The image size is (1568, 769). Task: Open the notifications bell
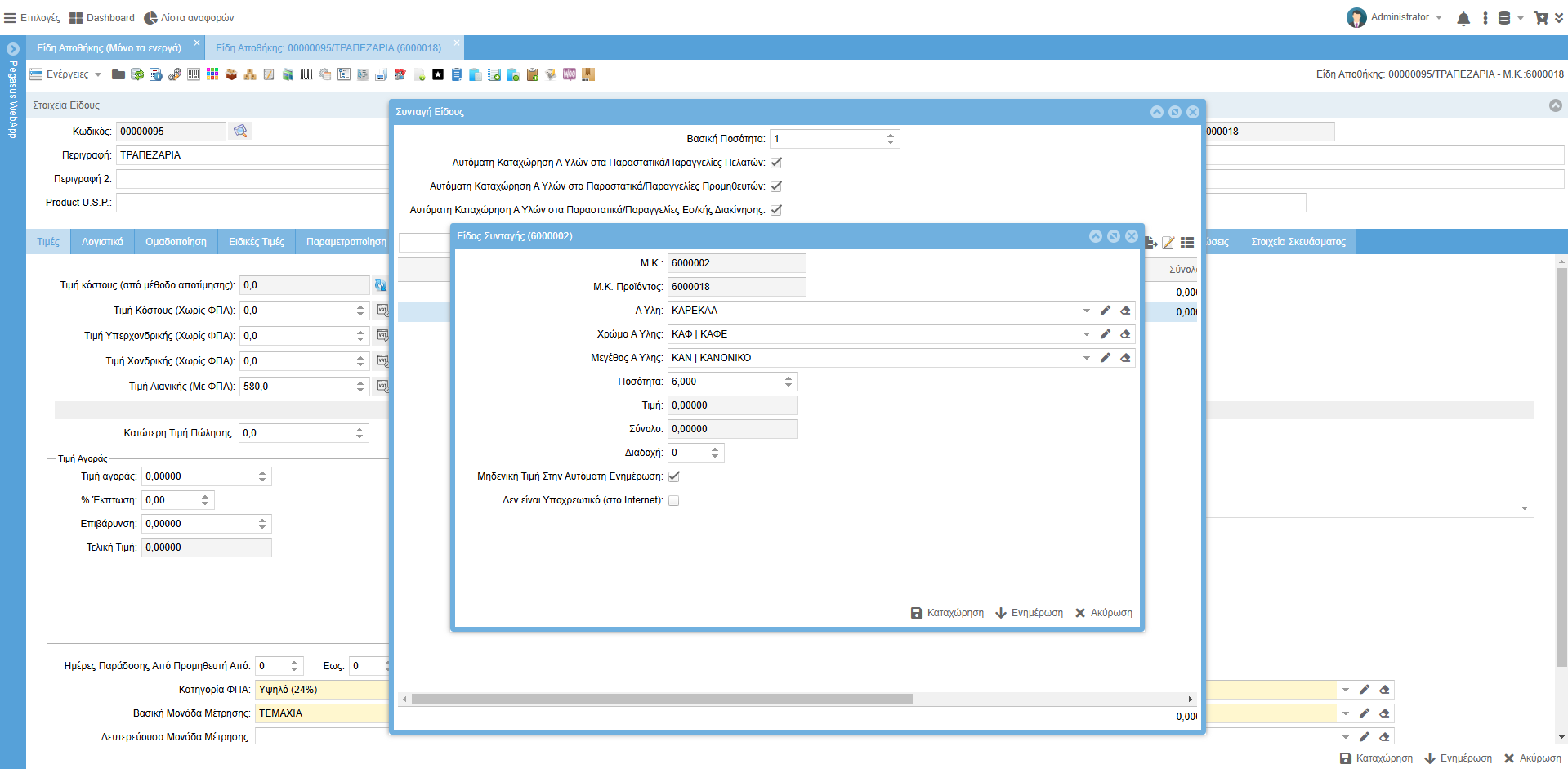[1463, 18]
